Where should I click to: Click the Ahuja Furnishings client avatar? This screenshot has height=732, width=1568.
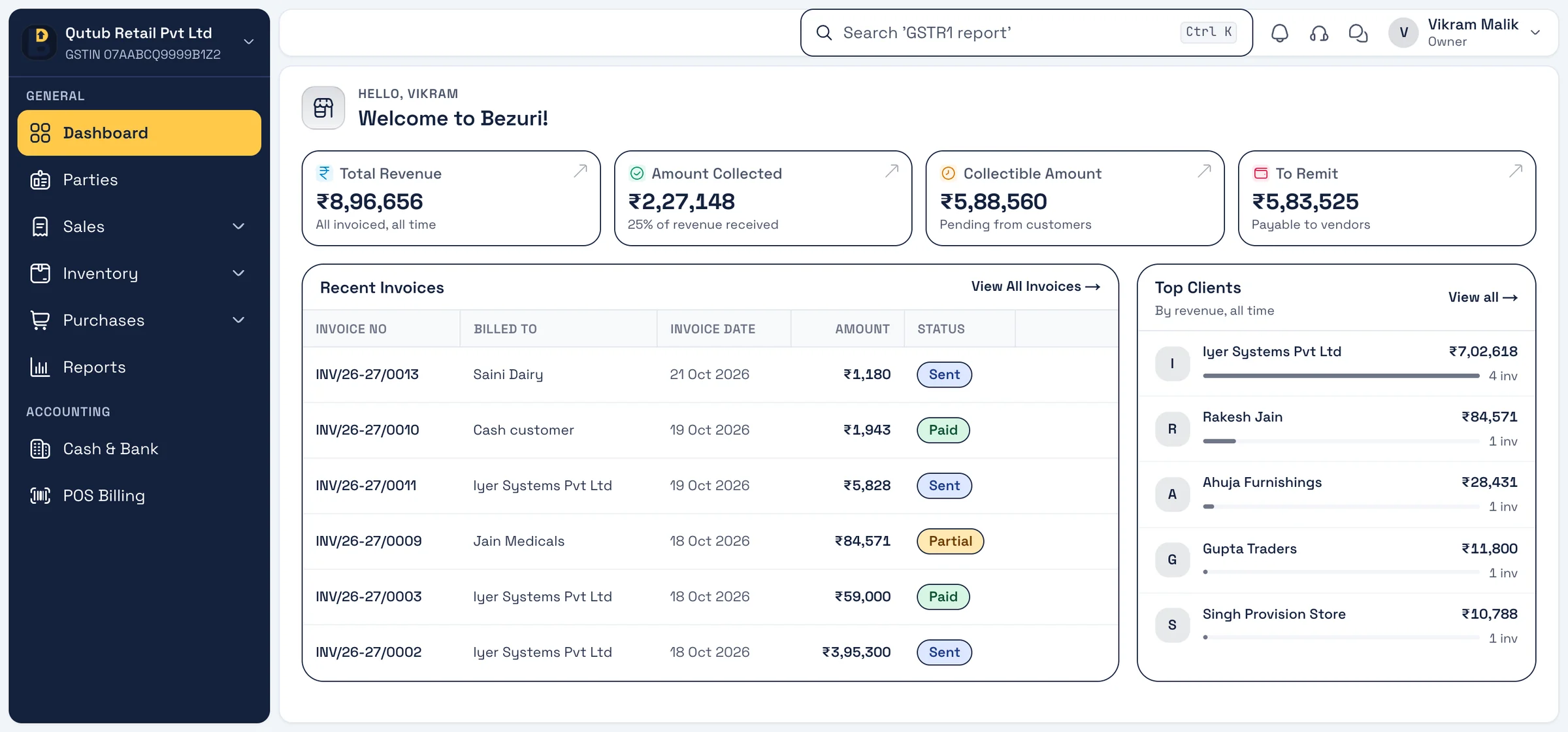(1172, 494)
